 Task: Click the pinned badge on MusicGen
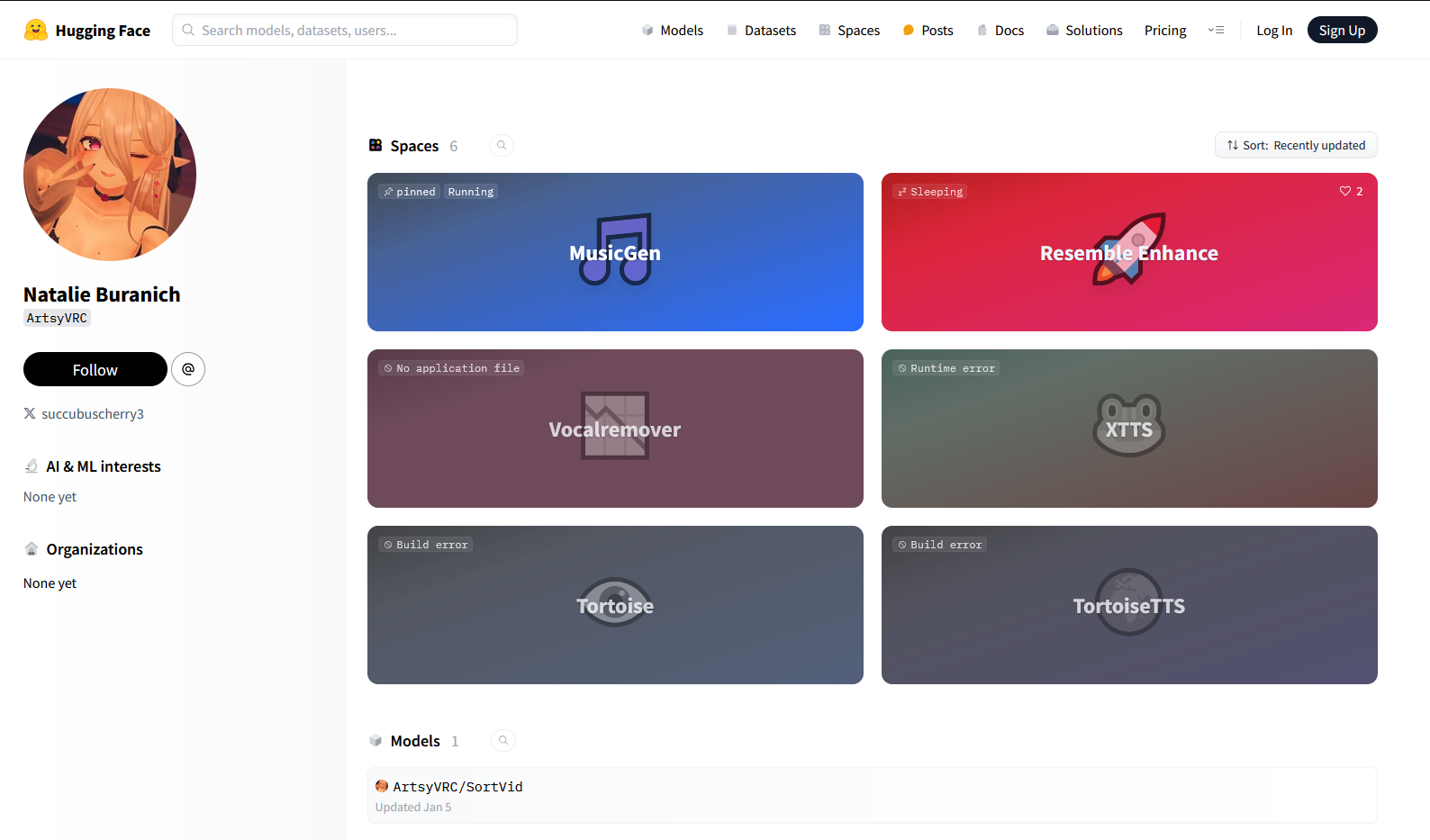pyautogui.click(x=410, y=192)
